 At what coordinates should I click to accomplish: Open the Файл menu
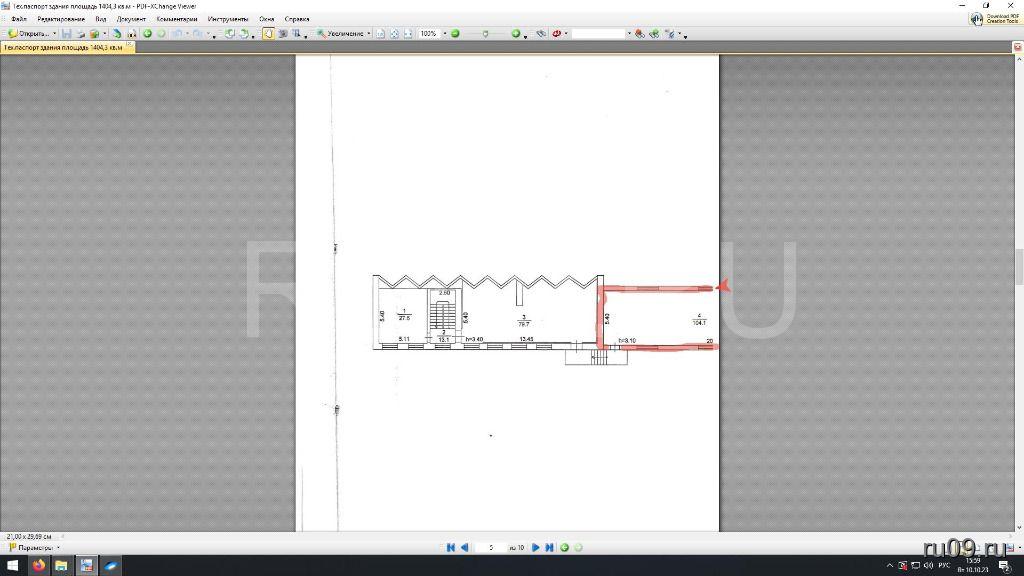pos(19,19)
